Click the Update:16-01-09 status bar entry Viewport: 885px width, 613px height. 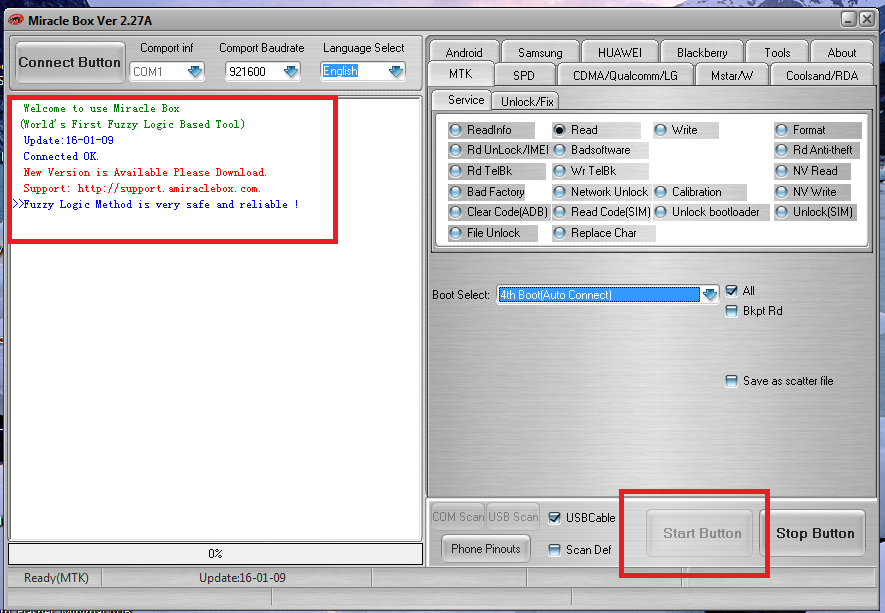coord(242,578)
